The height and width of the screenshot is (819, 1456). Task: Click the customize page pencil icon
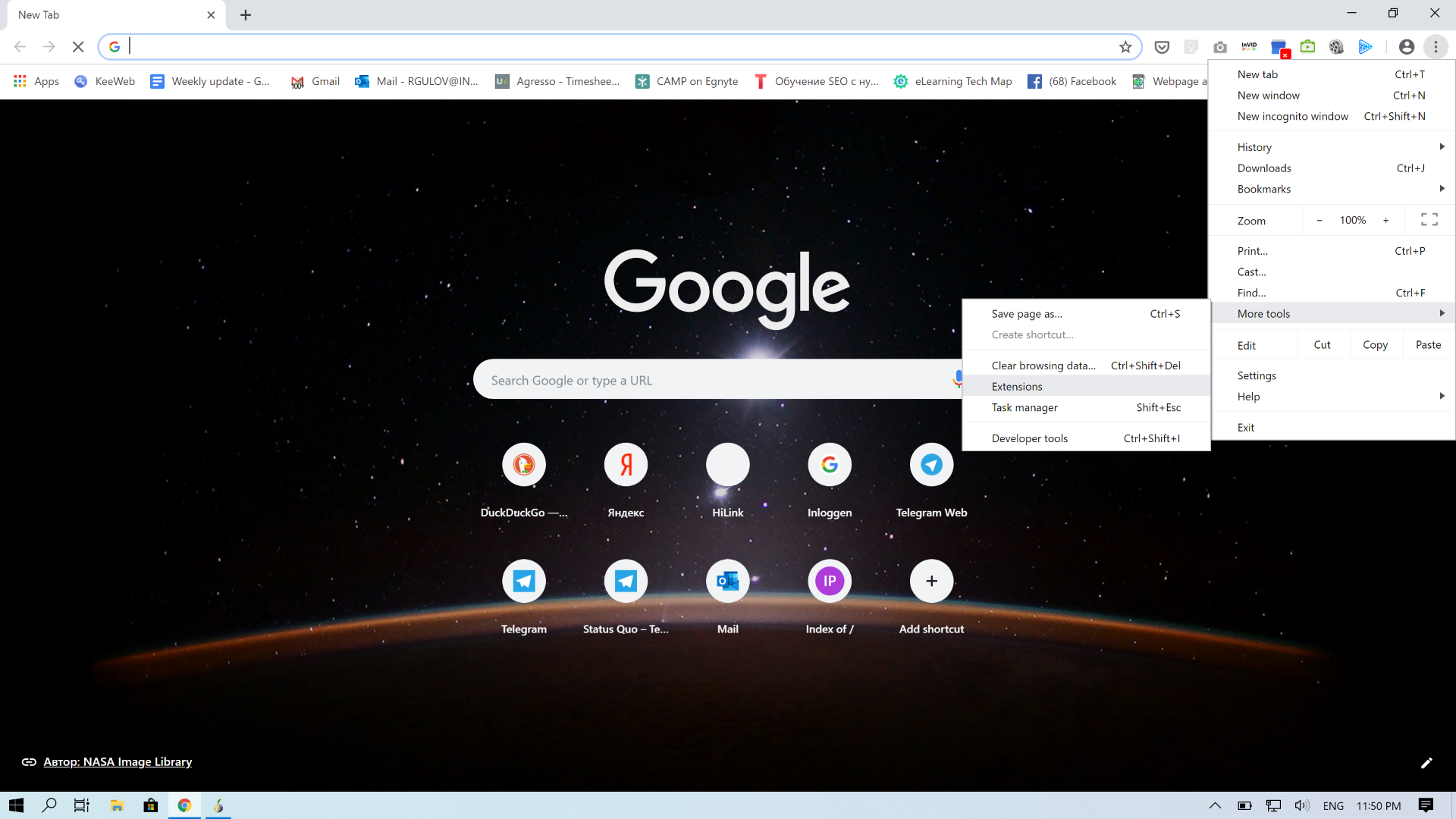tap(1426, 763)
